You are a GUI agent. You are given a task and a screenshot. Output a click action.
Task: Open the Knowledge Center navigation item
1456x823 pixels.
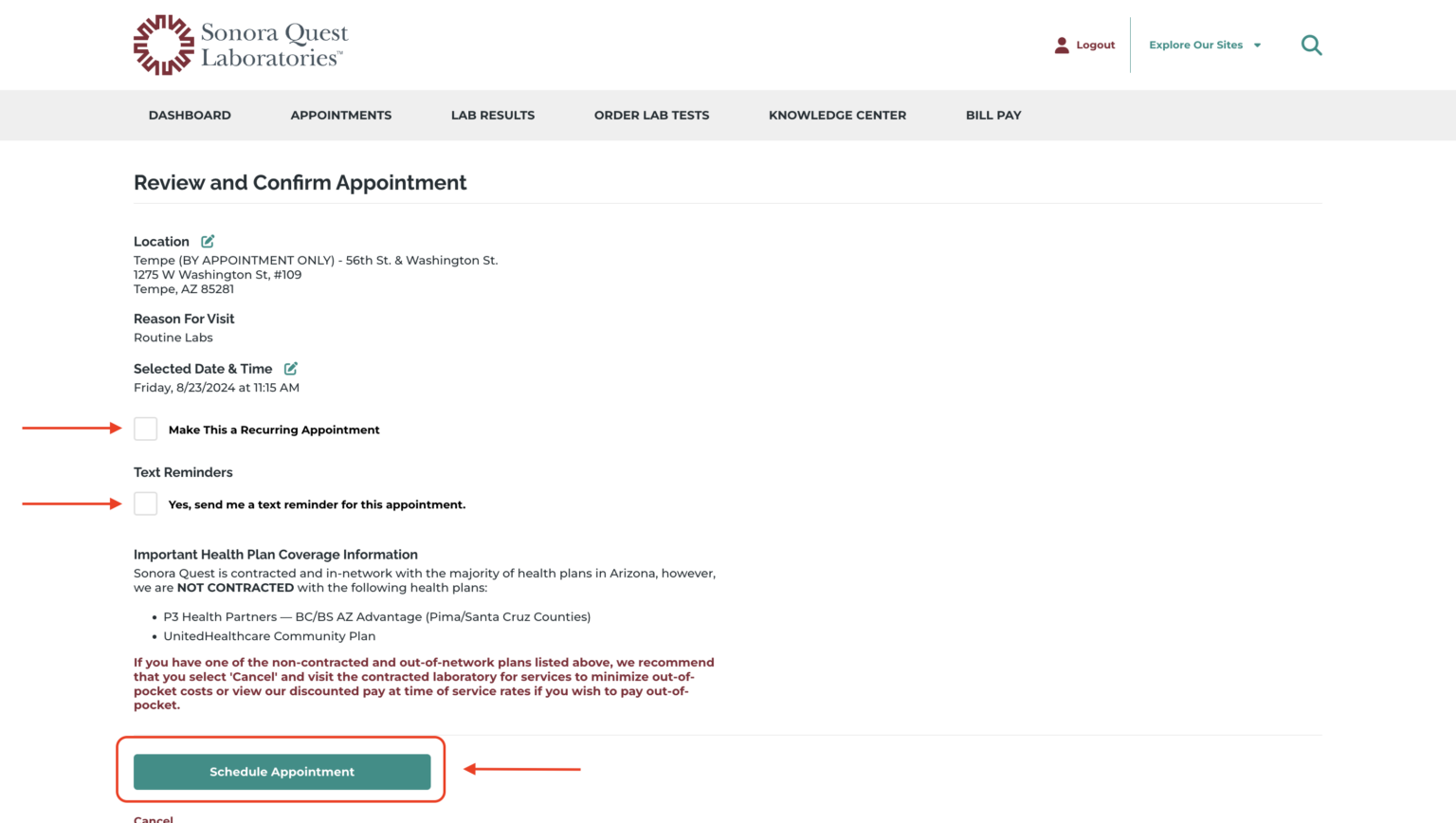pos(837,115)
